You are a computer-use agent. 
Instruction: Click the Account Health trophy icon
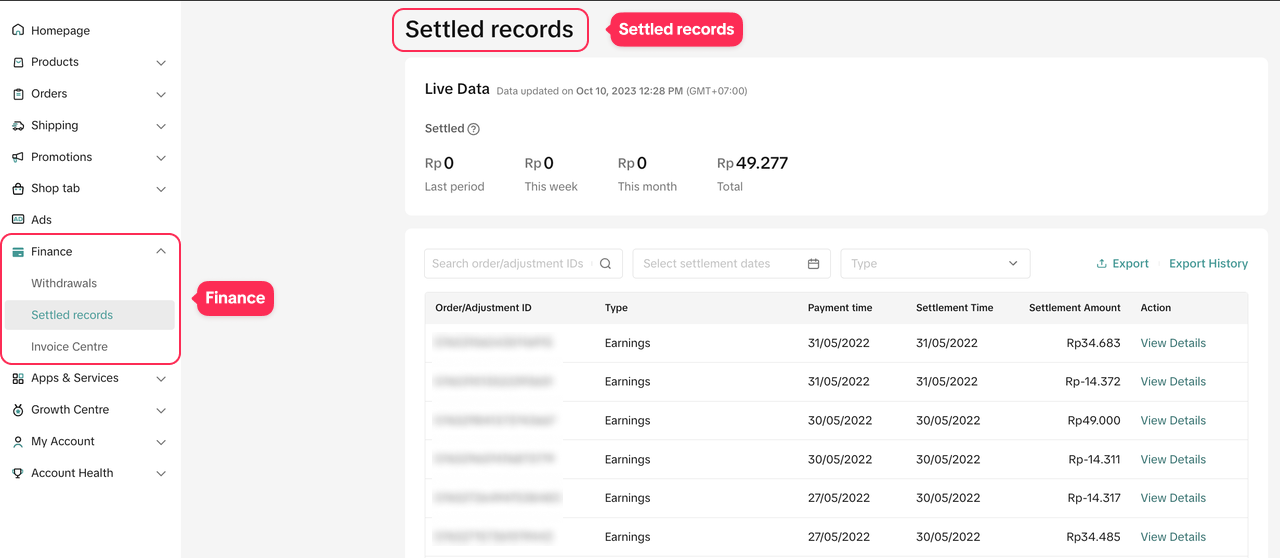click(x=18, y=473)
